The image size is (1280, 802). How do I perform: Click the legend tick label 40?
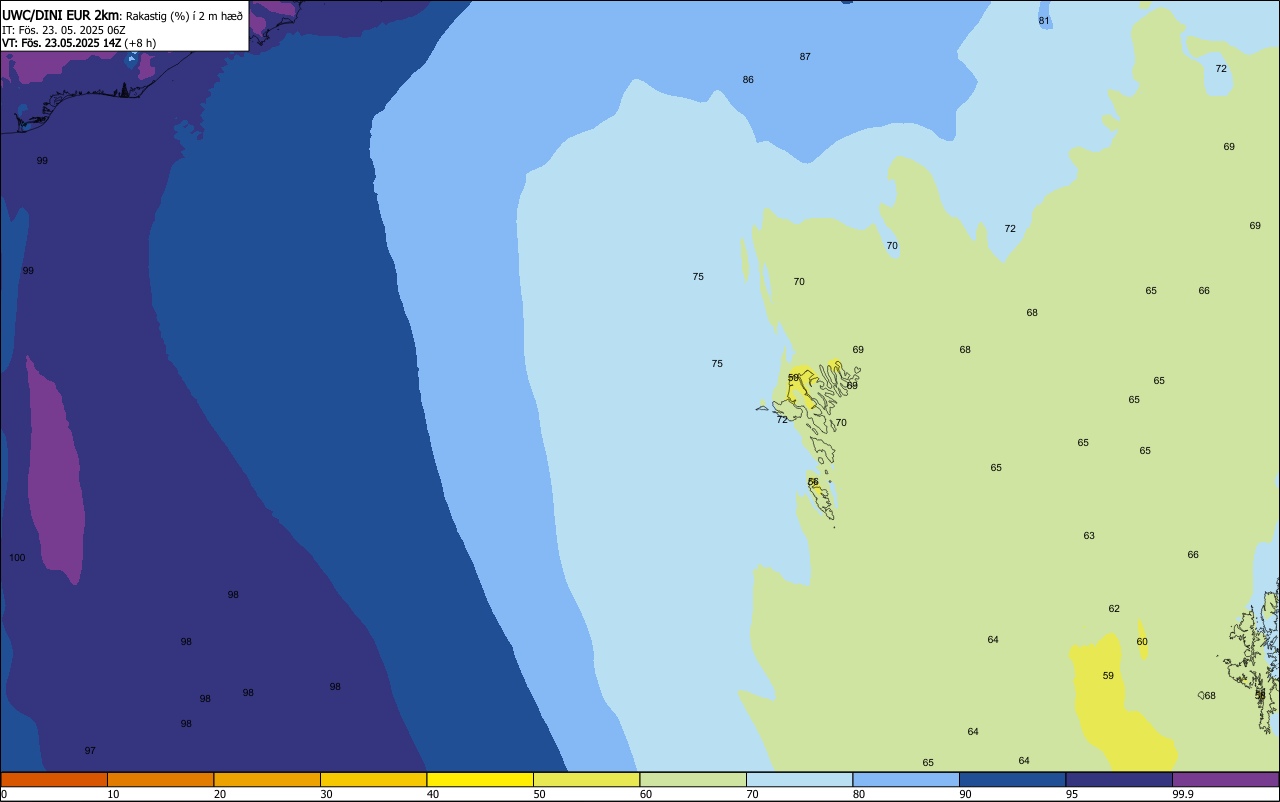[x=433, y=794]
